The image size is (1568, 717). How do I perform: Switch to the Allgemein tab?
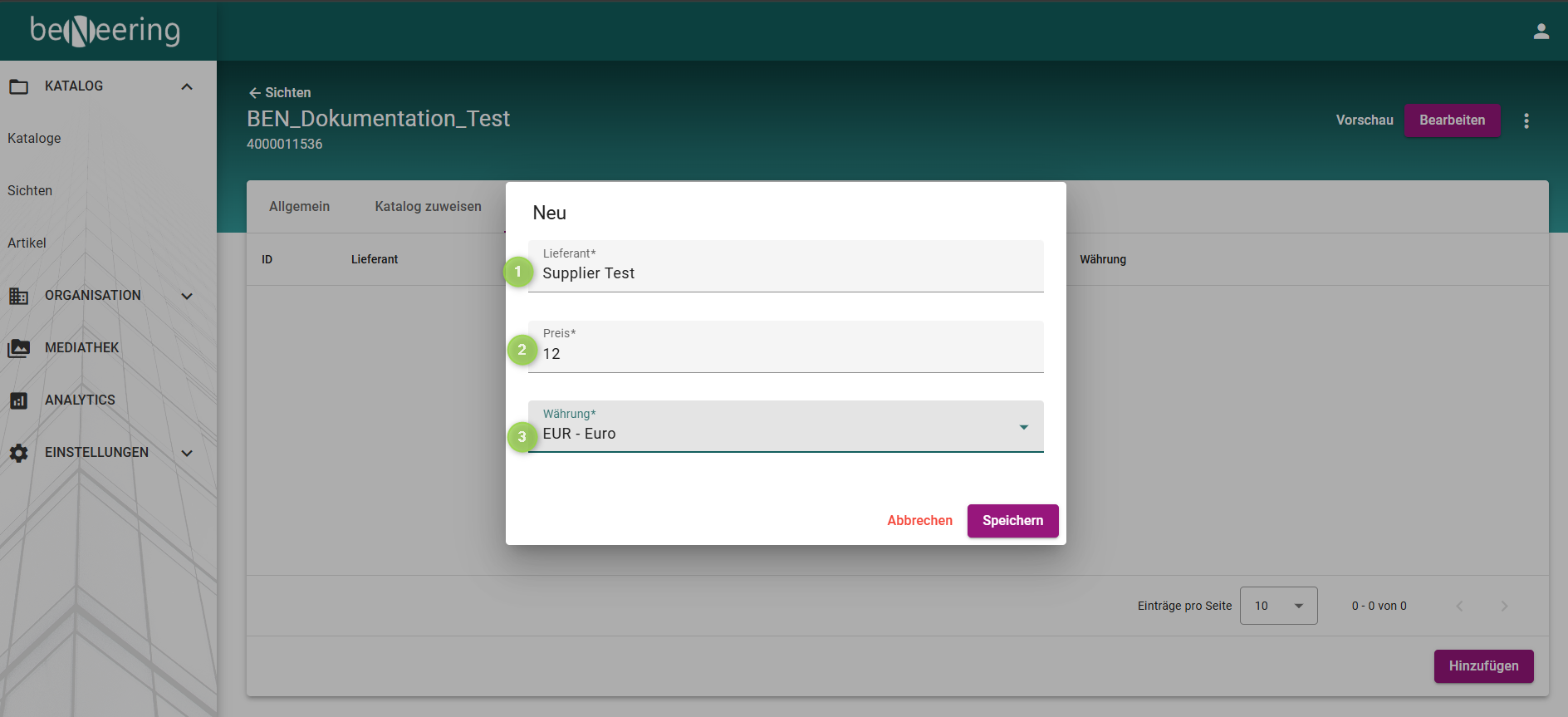[299, 207]
